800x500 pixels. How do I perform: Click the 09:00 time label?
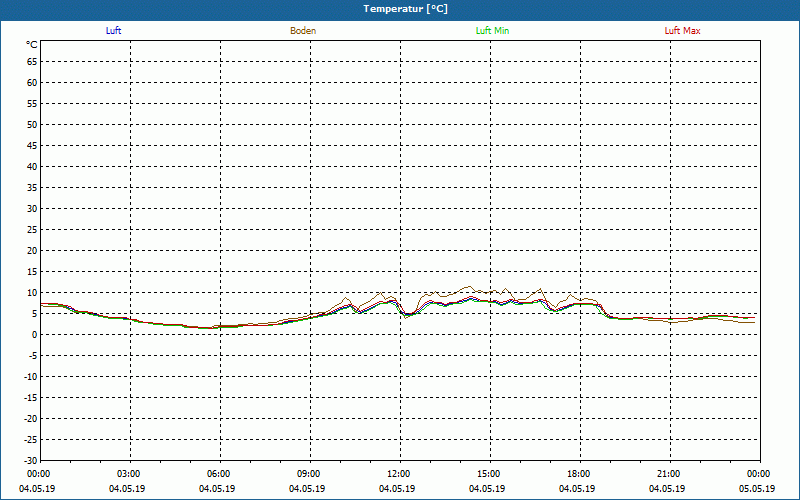click(310, 474)
